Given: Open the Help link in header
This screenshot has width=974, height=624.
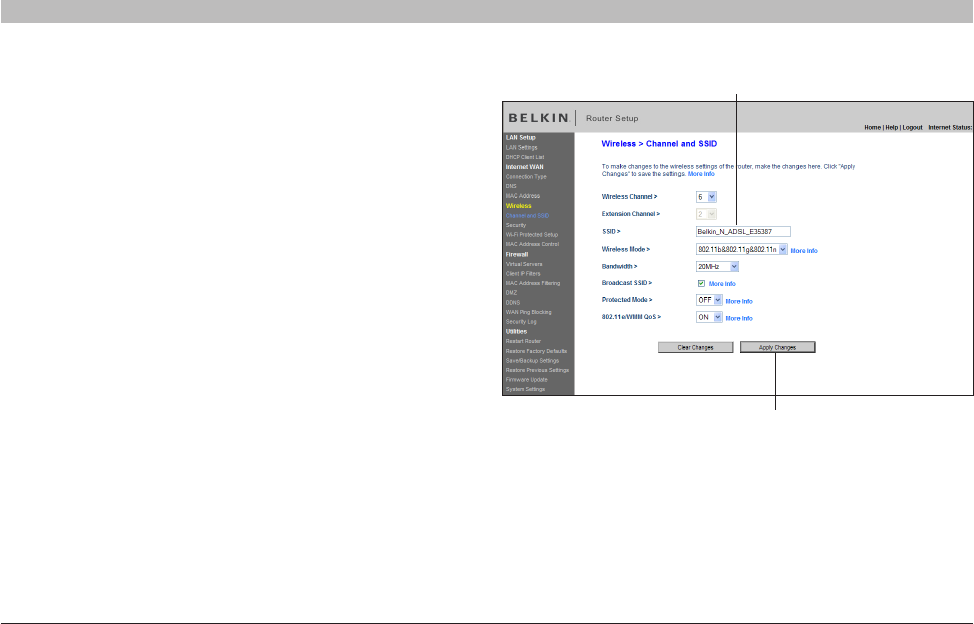Looking at the screenshot, I should click(891, 127).
